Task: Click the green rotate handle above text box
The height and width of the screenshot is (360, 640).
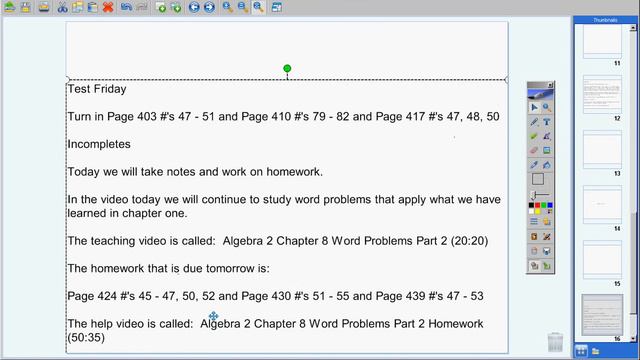Action: 287,68
